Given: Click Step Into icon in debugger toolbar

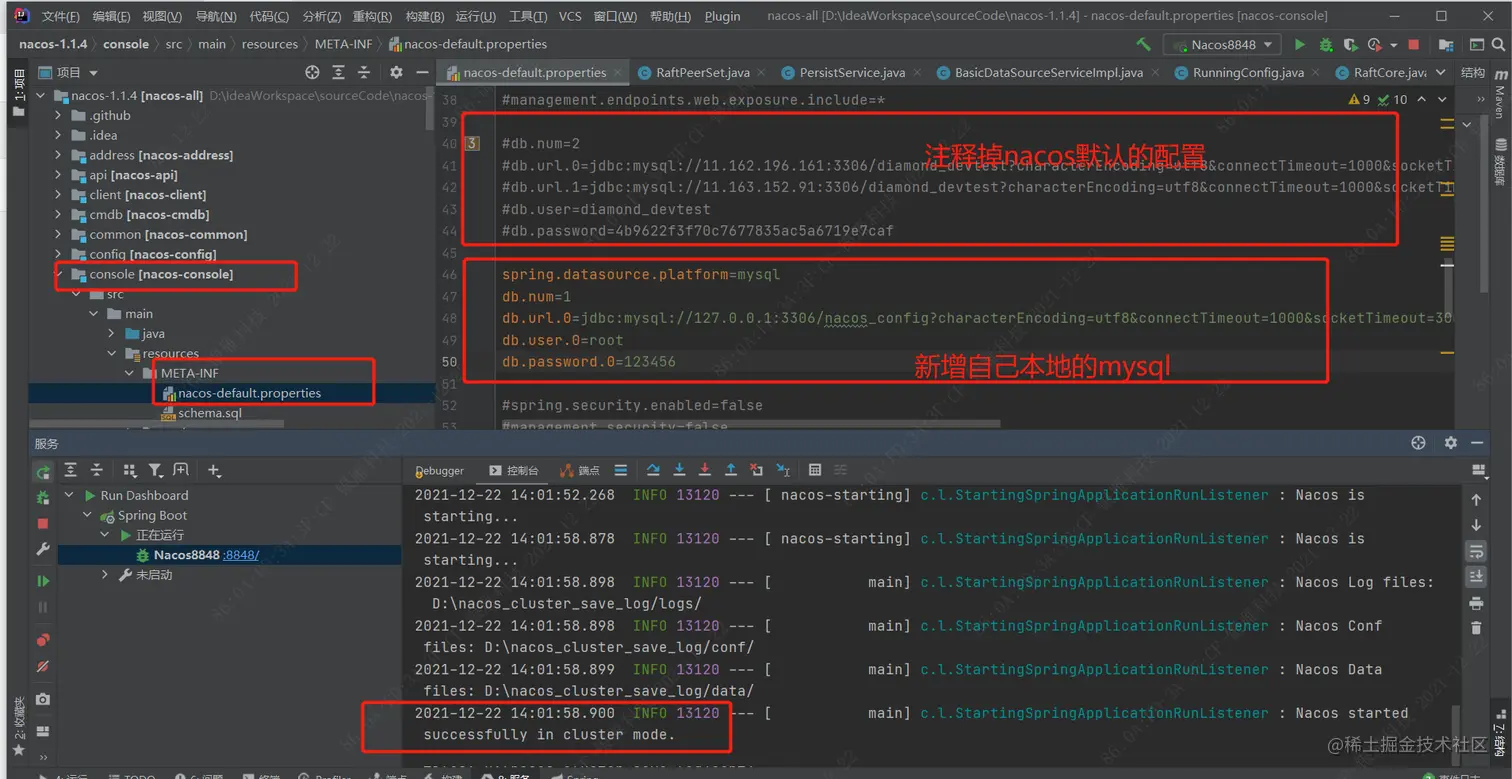Looking at the screenshot, I should click(x=679, y=470).
